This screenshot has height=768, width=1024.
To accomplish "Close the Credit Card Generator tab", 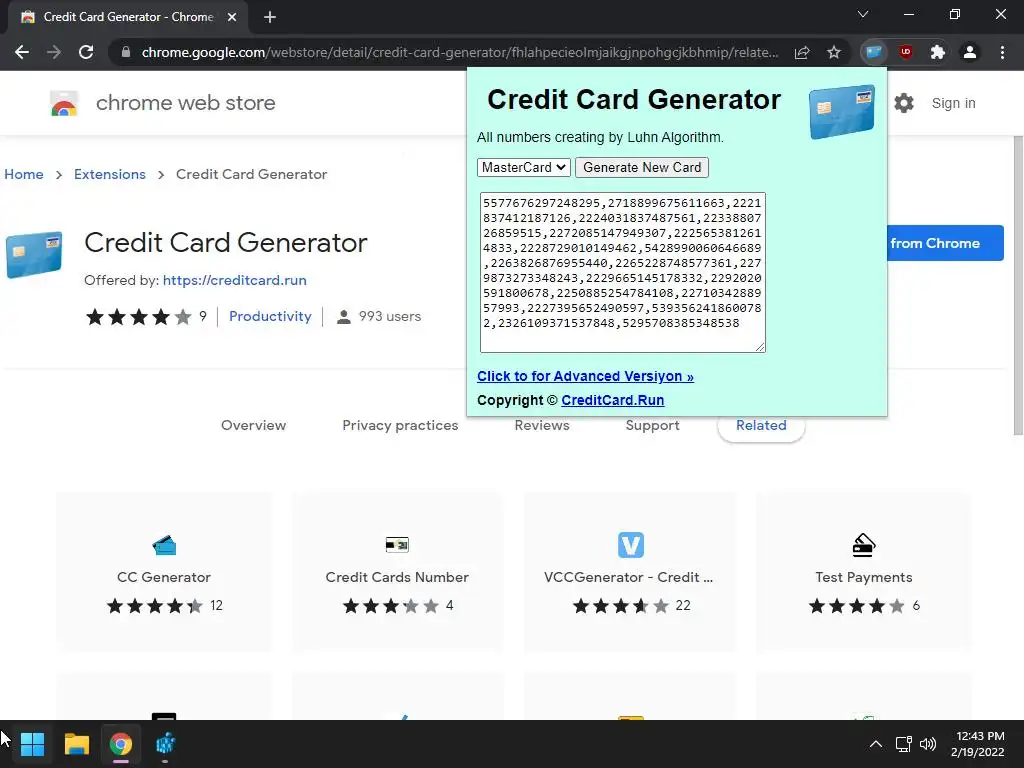I will pos(232,17).
